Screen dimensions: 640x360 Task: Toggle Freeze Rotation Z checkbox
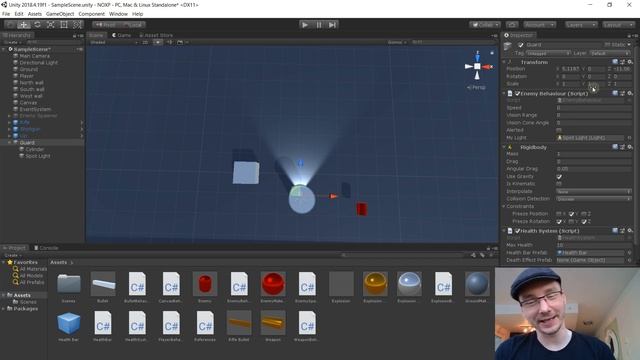click(x=584, y=221)
